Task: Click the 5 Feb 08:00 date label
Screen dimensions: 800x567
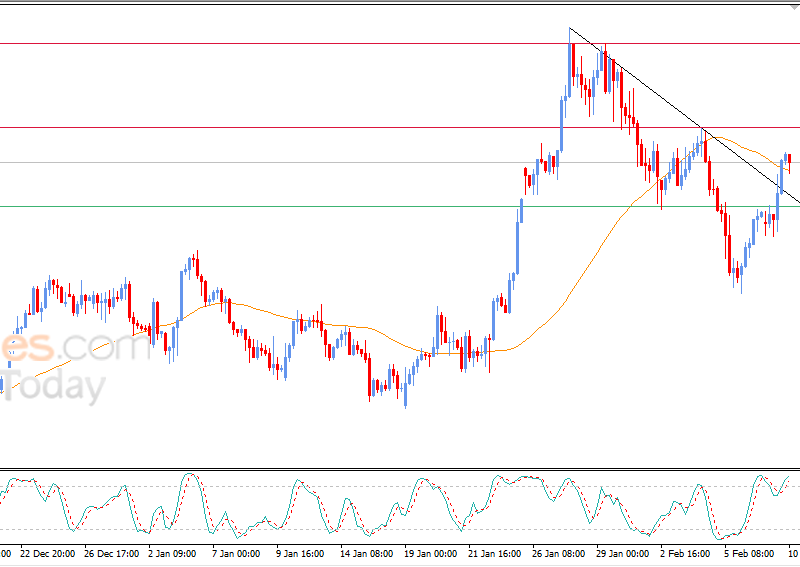Action: pyautogui.click(x=749, y=553)
